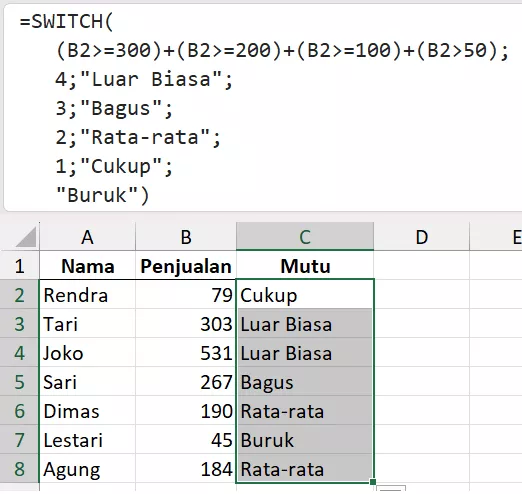This screenshot has width=522, height=494.
Task: Select row 8 header
Action: click(x=19, y=469)
